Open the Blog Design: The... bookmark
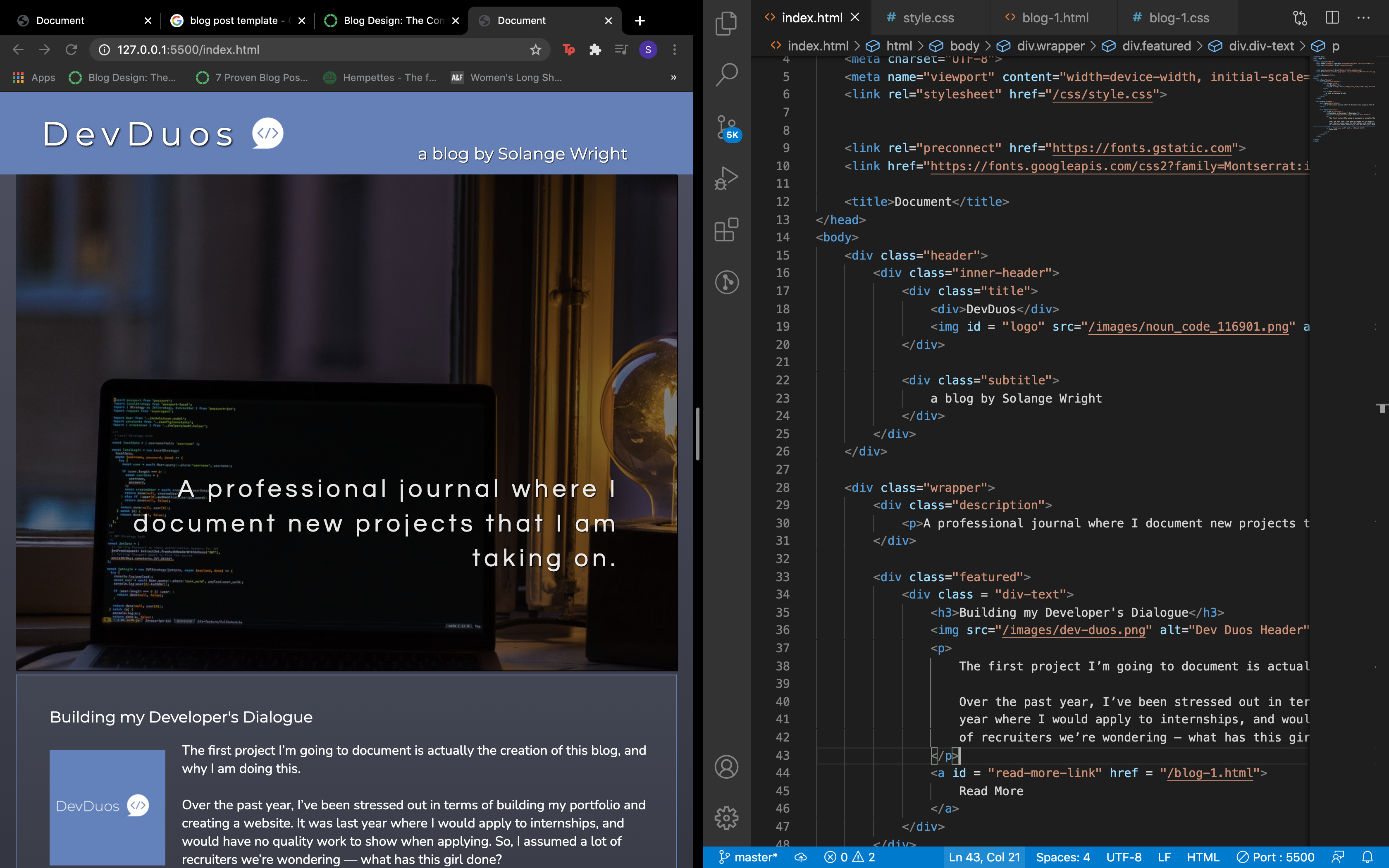Viewport: 1389px width, 868px height. pos(122,77)
